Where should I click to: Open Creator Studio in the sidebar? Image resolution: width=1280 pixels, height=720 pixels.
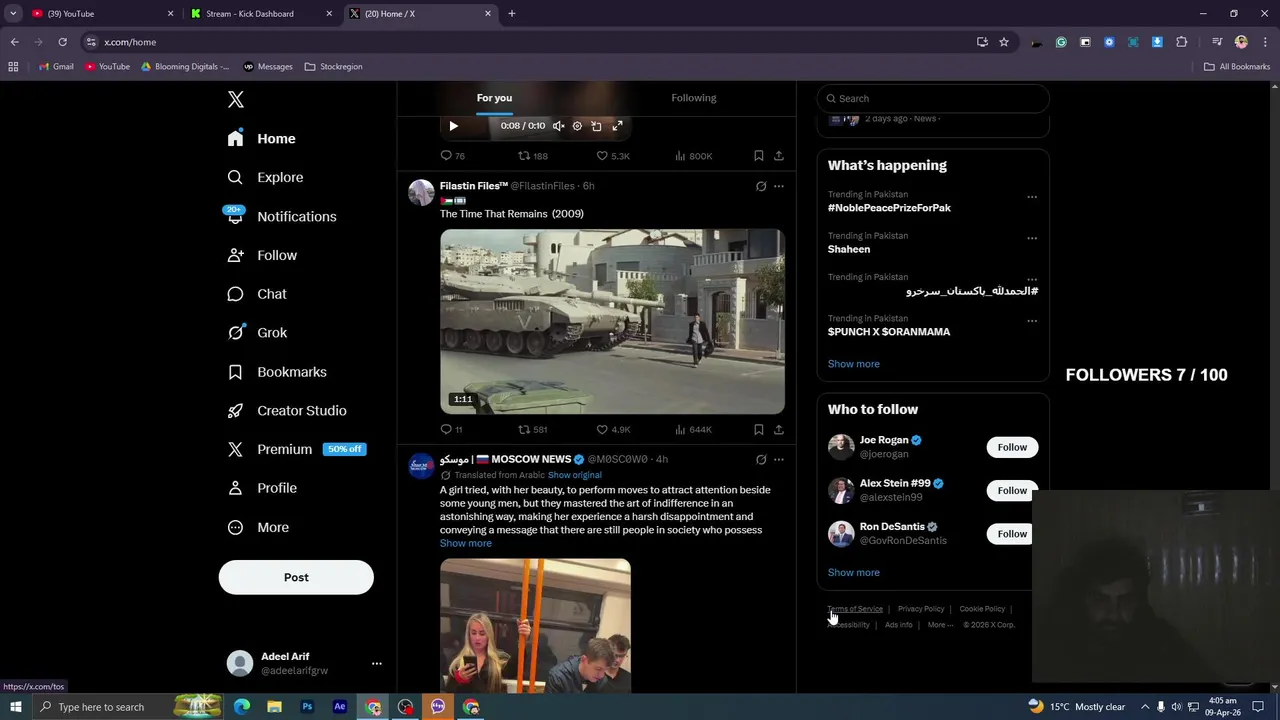click(287, 411)
